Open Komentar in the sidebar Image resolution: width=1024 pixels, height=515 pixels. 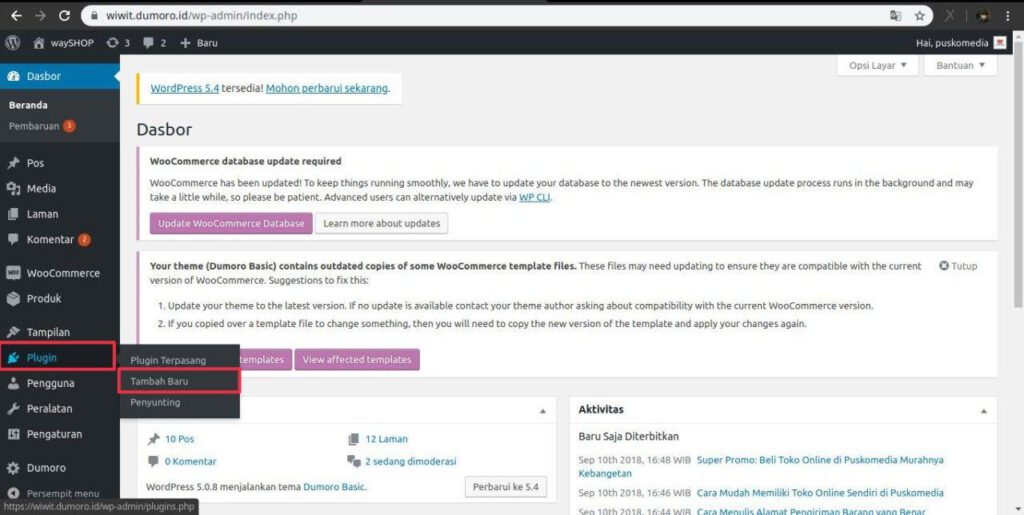pyautogui.click(x=50, y=240)
